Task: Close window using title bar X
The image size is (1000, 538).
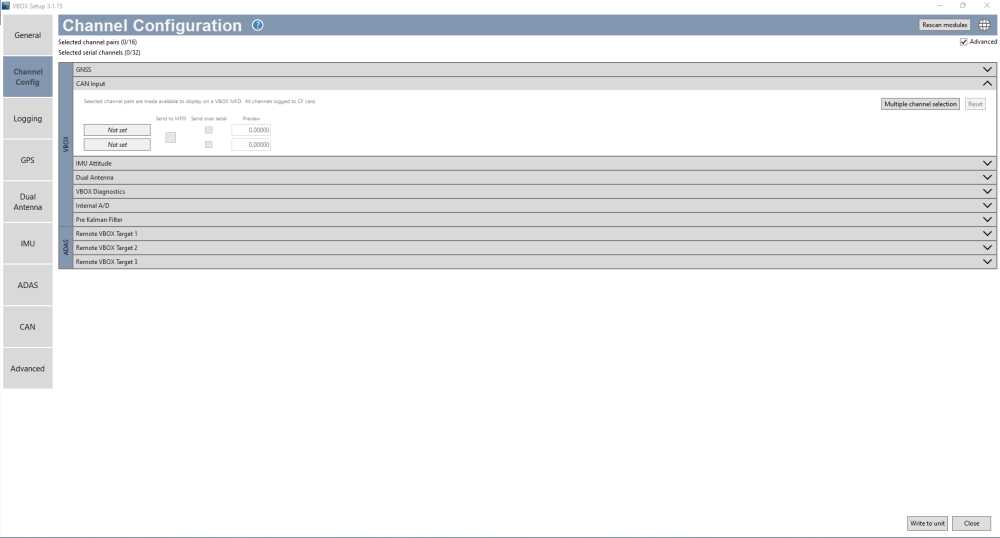Action: (987, 5)
